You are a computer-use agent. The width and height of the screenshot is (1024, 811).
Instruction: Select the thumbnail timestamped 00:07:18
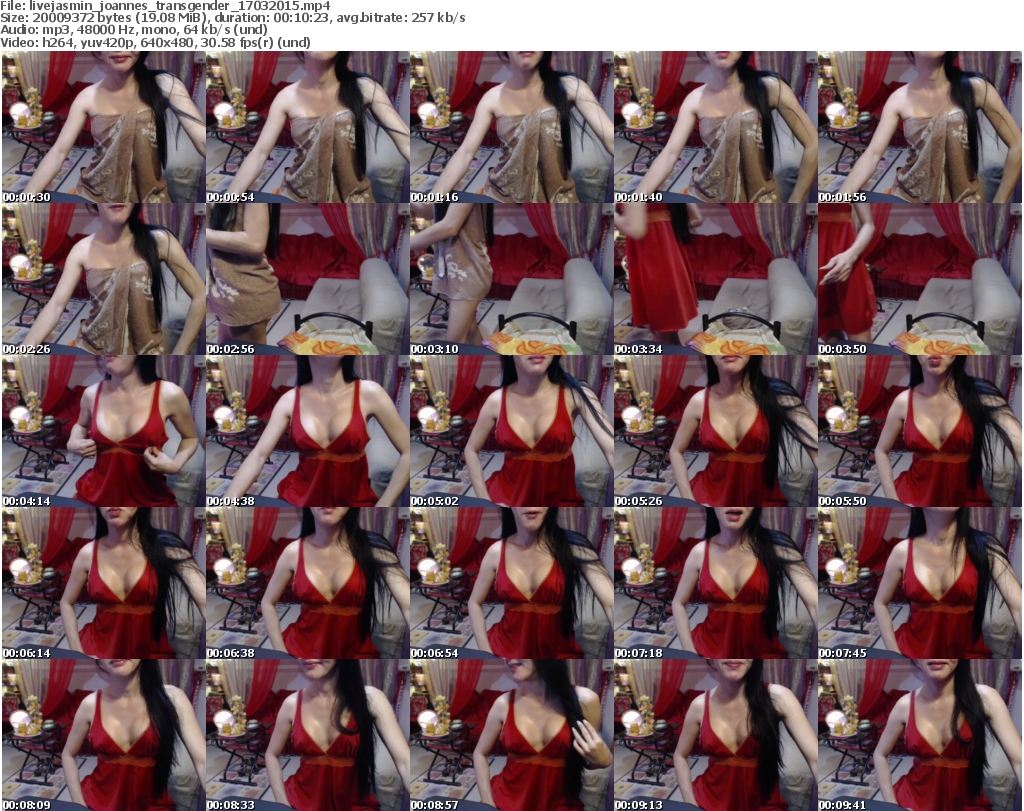[715, 584]
